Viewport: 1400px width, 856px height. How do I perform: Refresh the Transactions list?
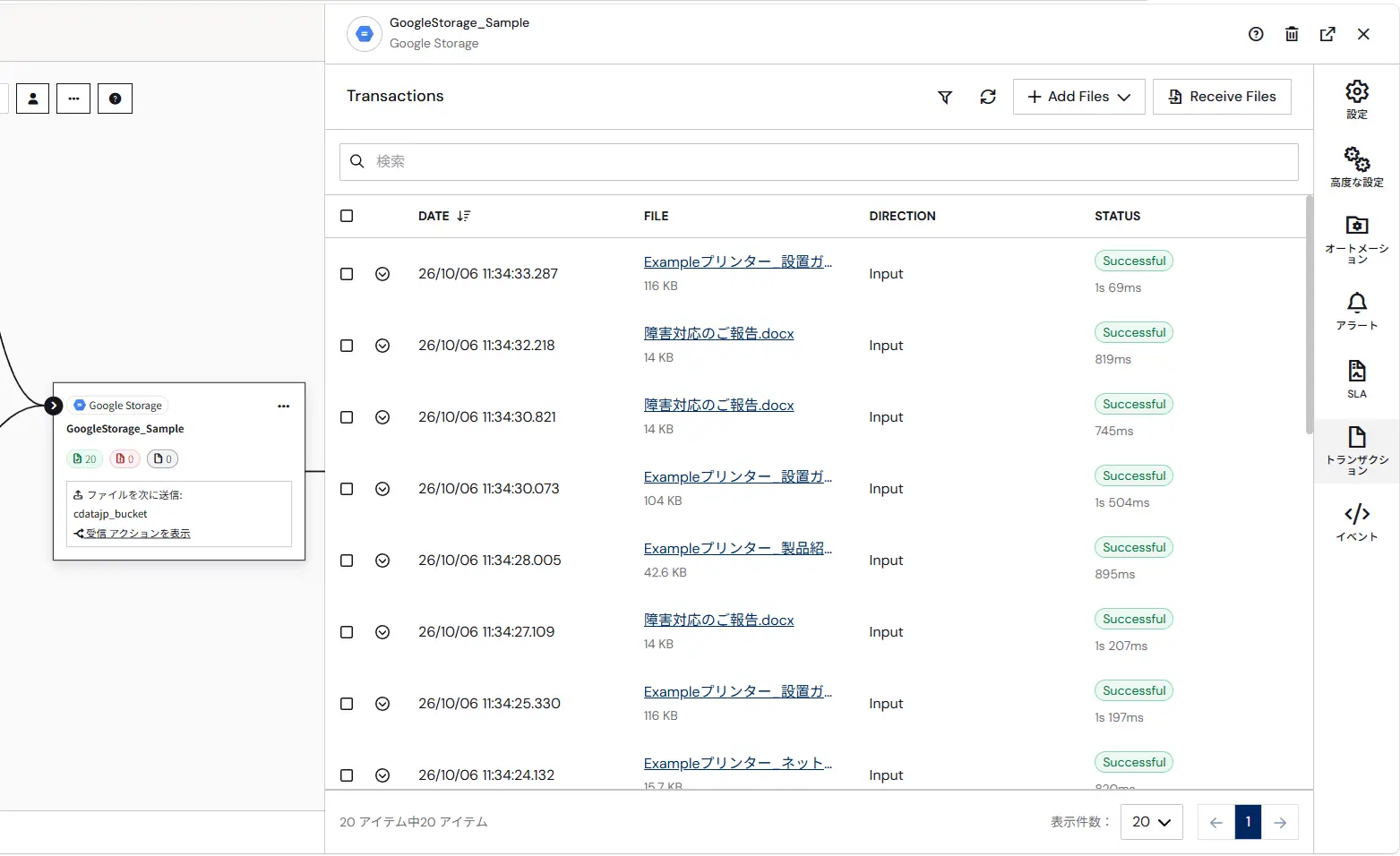(988, 97)
